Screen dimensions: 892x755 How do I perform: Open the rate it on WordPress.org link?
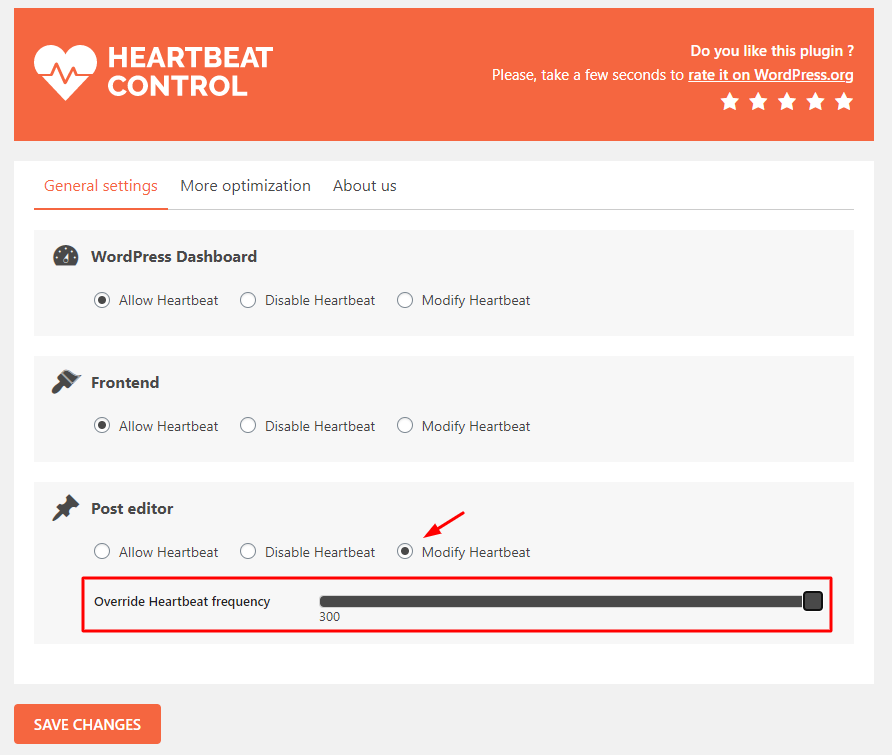(x=770, y=75)
